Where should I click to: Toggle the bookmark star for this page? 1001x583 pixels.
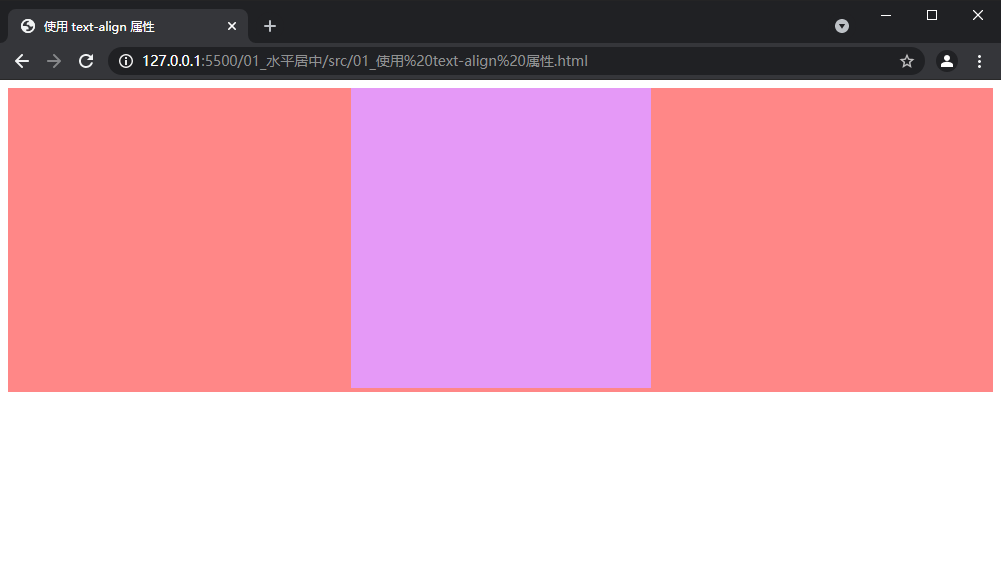coord(906,61)
